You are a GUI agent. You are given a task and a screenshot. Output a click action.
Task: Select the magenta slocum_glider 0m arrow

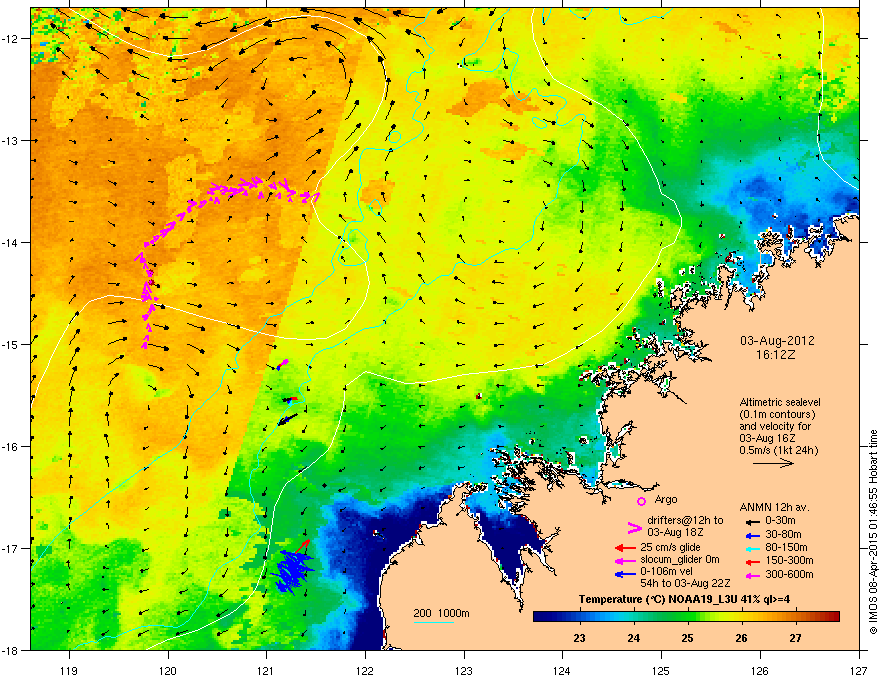[625, 560]
